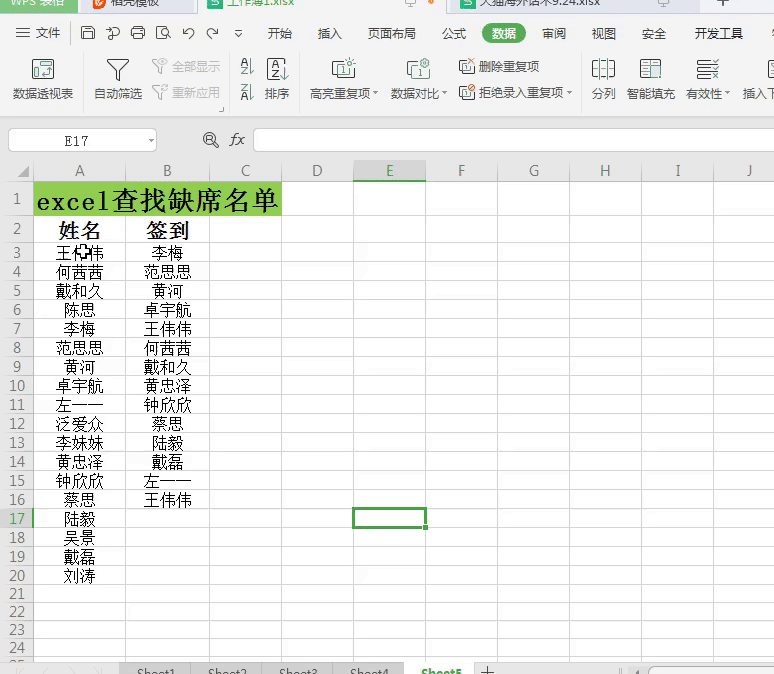Select column B header
Screen dimensions: 774x674
[167, 171]
